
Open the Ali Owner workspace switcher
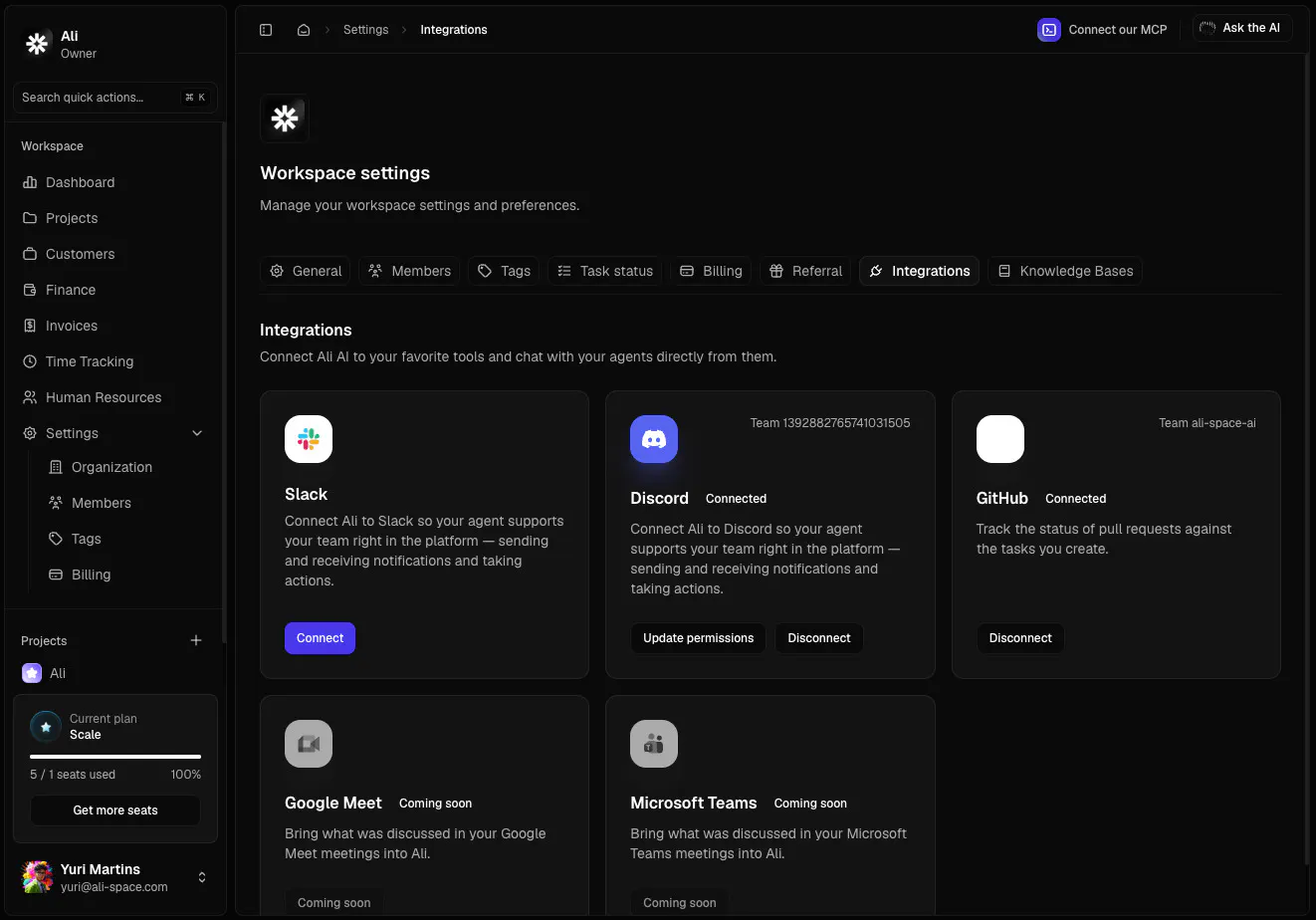pyautogui.click(x=115, y=44)
